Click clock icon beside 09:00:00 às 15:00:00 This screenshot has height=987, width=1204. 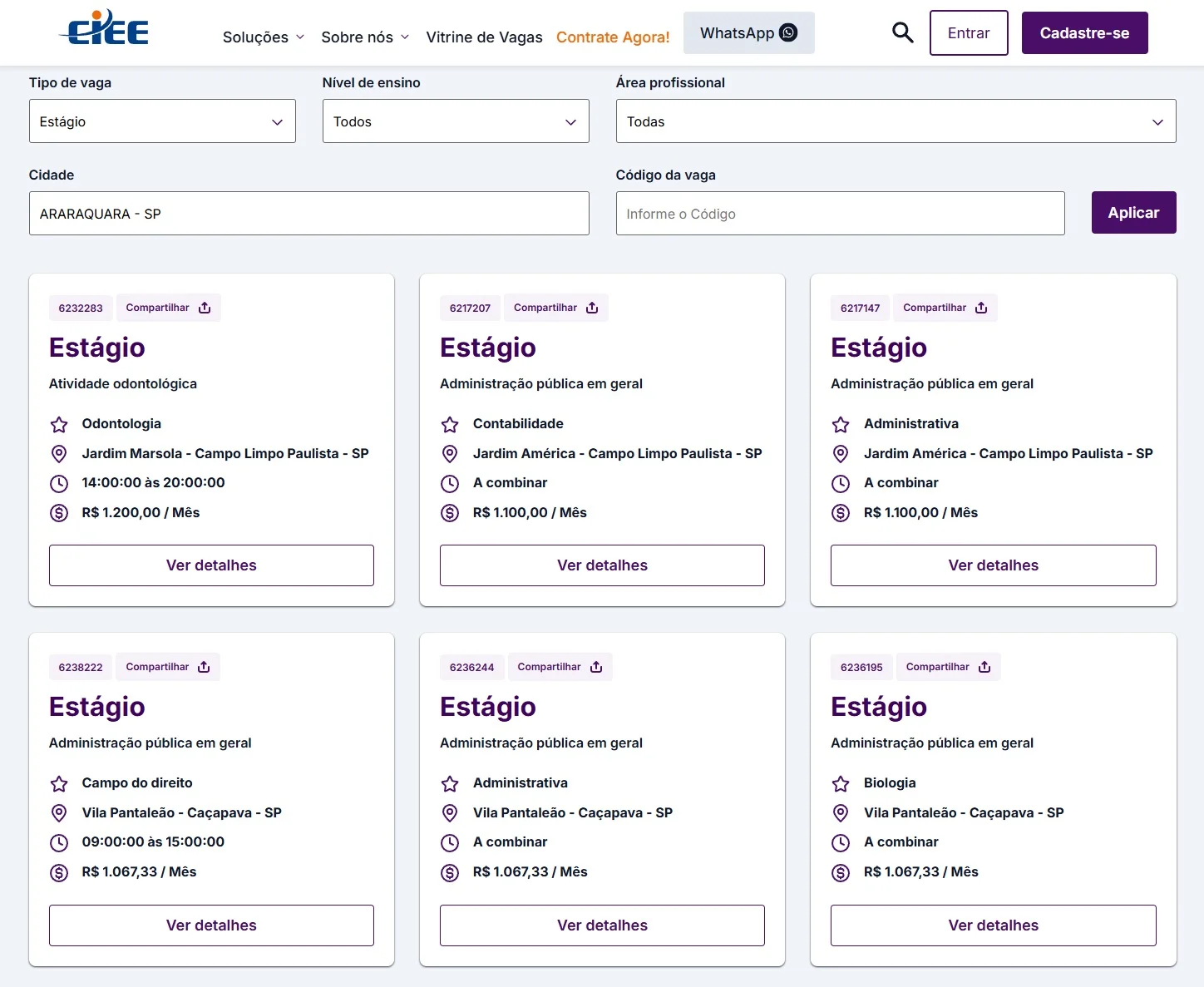tap(59, 842)
